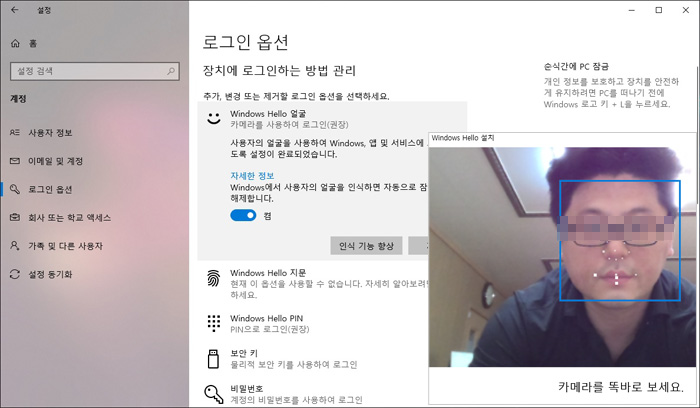Click the 계정 section label in sidebar
The height and width of the screenshot is (408, 700).
coord(18,99)
